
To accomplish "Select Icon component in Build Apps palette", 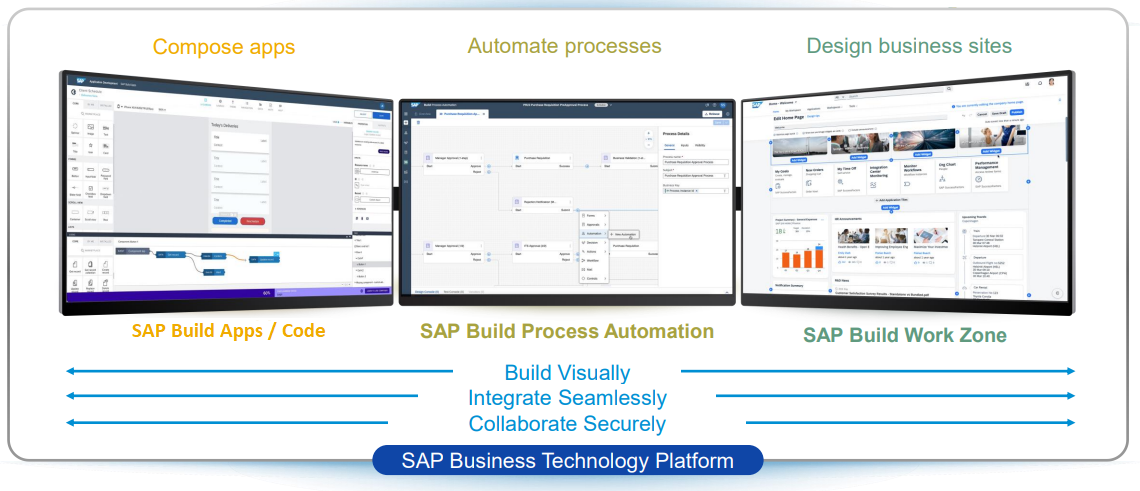I will (90, 147).
